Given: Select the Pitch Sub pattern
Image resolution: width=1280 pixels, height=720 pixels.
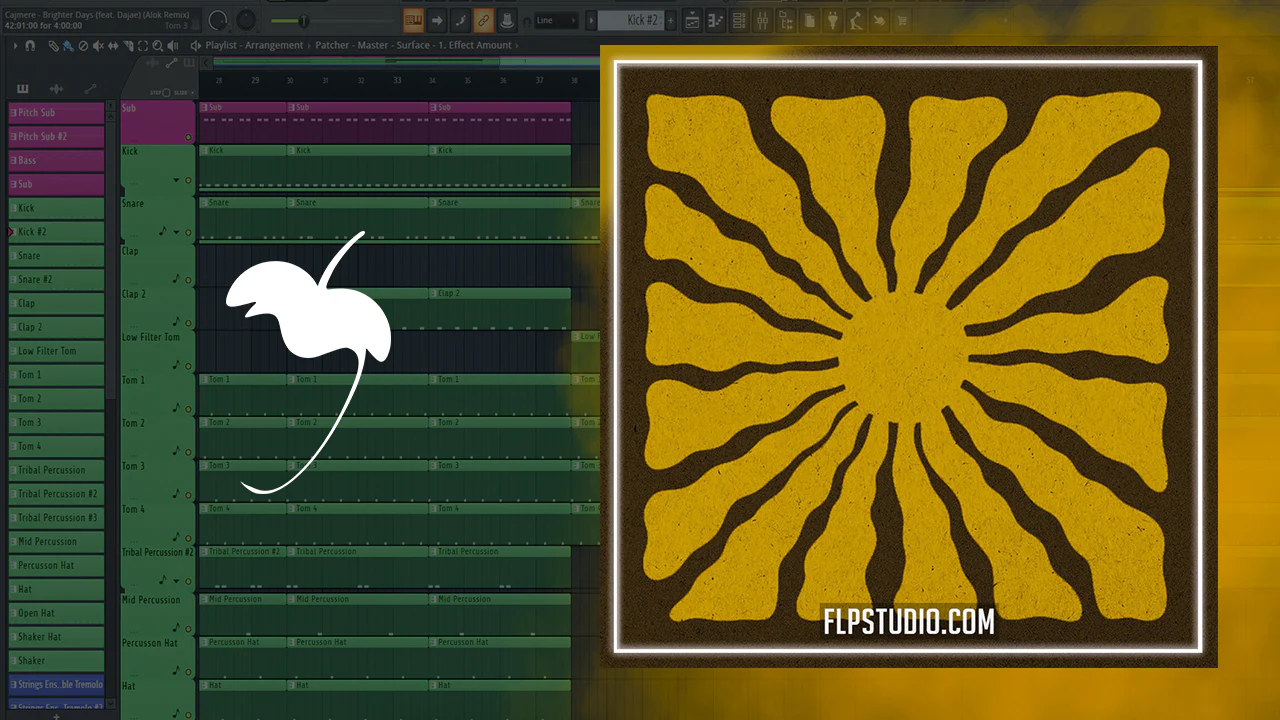Looking at the screenshot, I should 56,113.
